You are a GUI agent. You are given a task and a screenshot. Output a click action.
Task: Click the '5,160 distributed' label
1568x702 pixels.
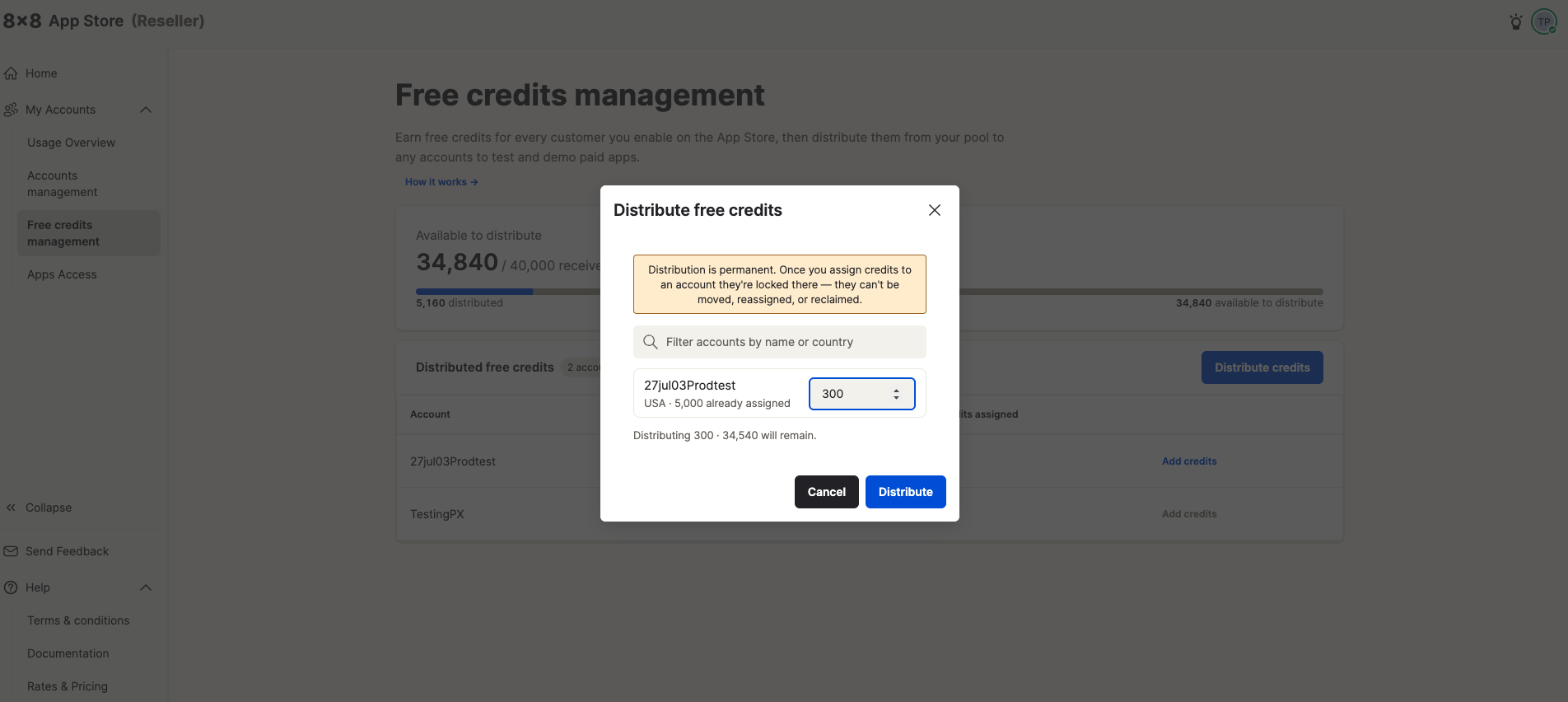pyautogui.click(x=459, y=303)
